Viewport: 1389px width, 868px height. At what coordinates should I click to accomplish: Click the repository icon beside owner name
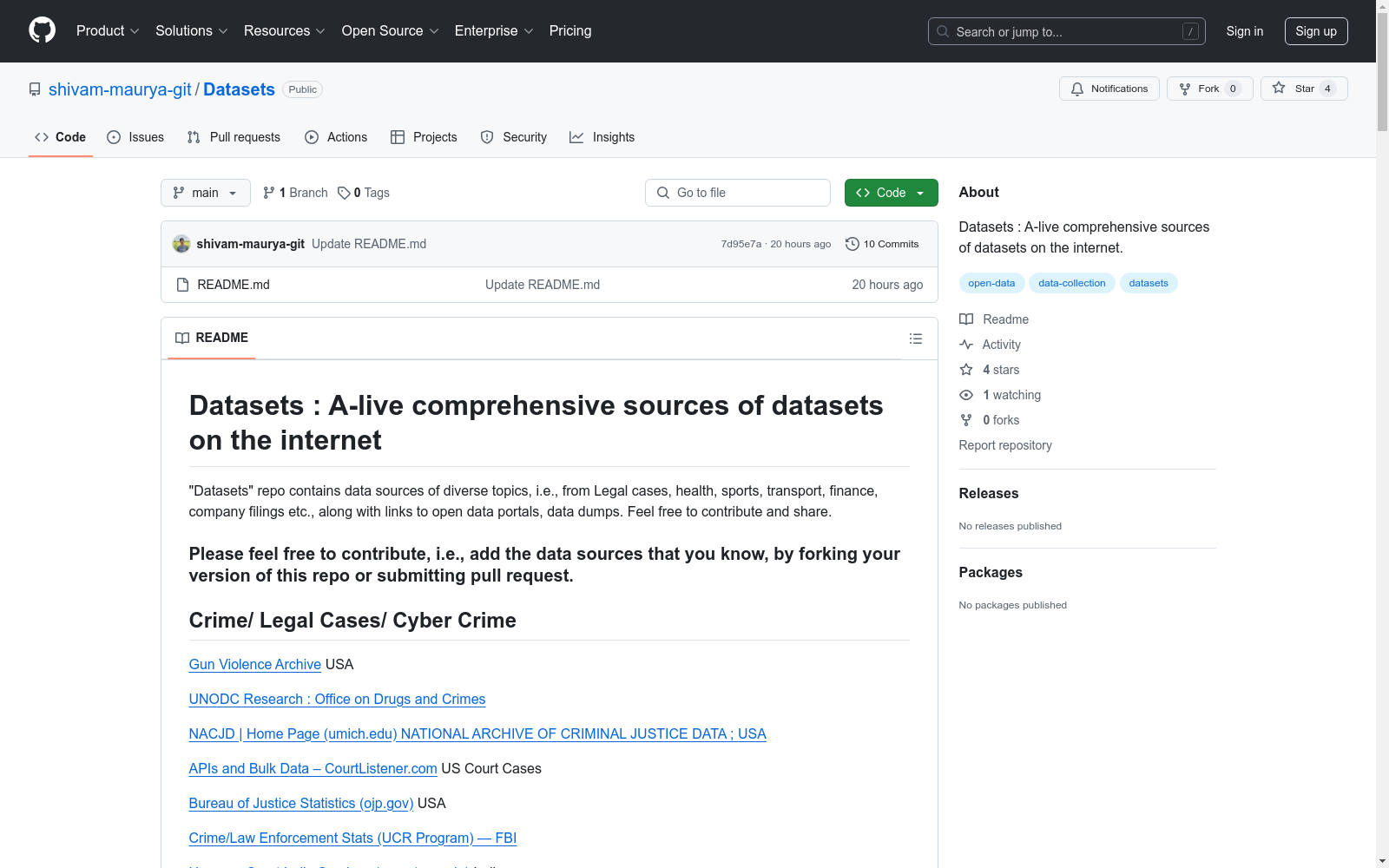pos(35,89)
